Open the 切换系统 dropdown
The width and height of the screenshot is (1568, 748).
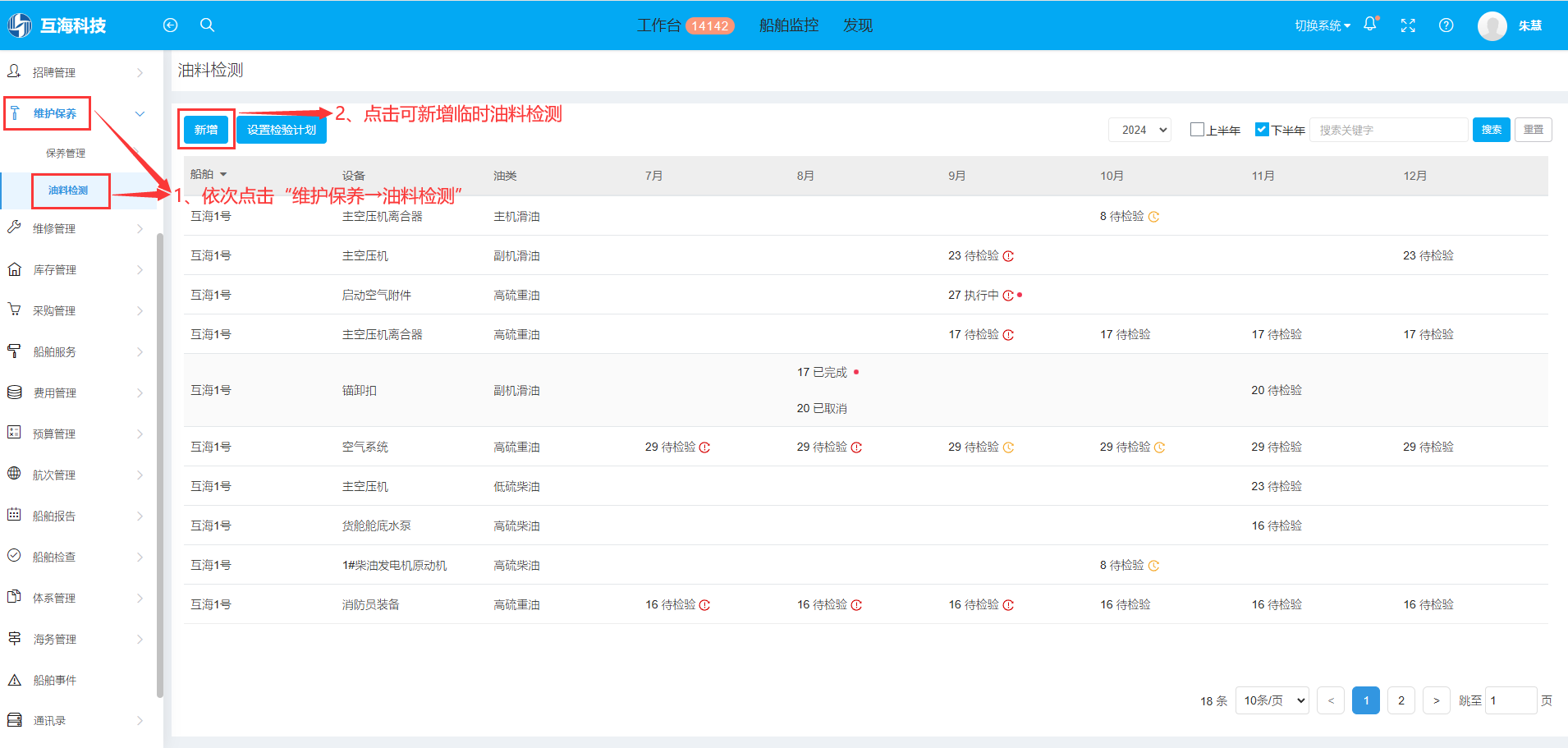[x=1322, y=25]
